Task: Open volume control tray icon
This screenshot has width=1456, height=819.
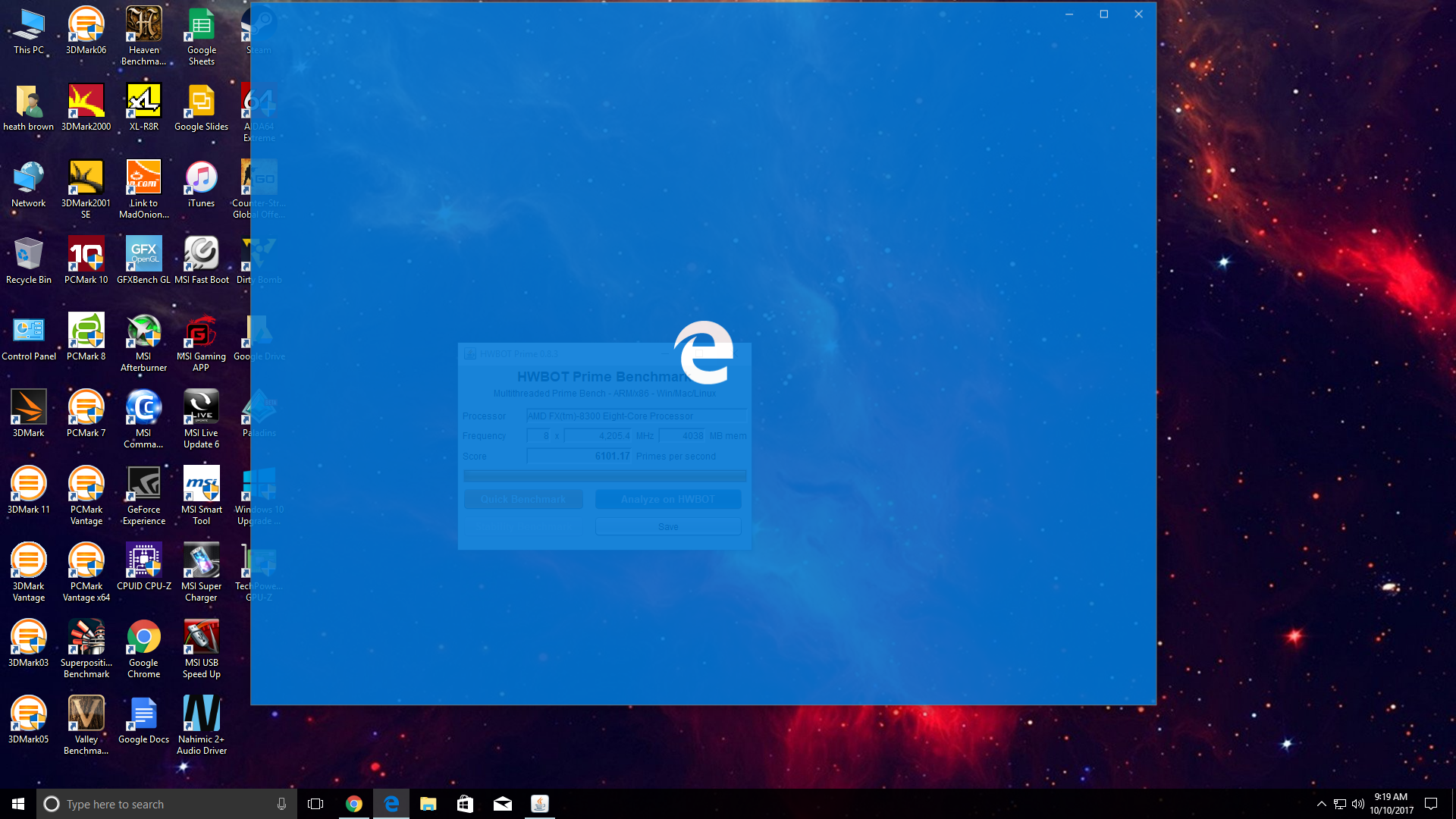Action: click(1358, 804)
